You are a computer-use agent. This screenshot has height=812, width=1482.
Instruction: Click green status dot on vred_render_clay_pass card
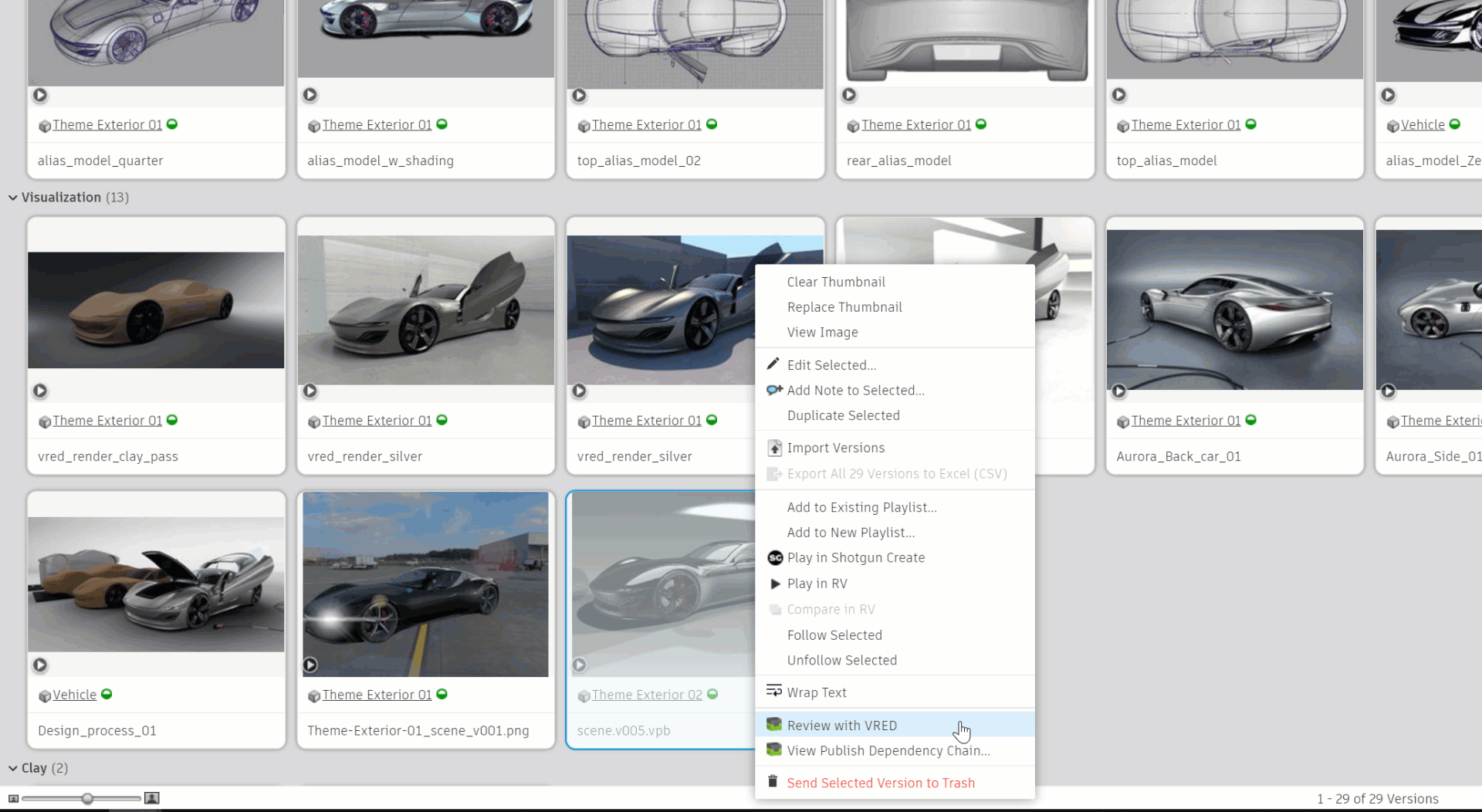tap(172, 420)
